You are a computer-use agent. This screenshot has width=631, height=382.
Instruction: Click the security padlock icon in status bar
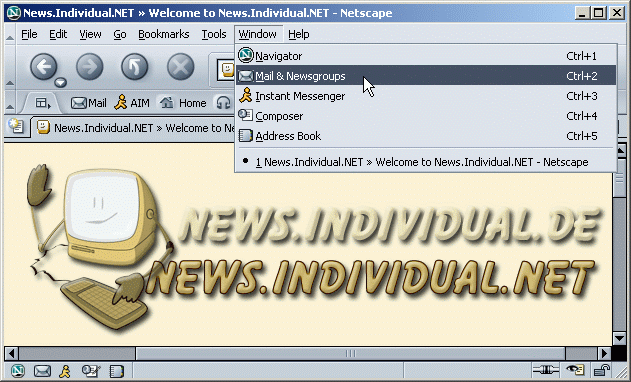[602, 370]
